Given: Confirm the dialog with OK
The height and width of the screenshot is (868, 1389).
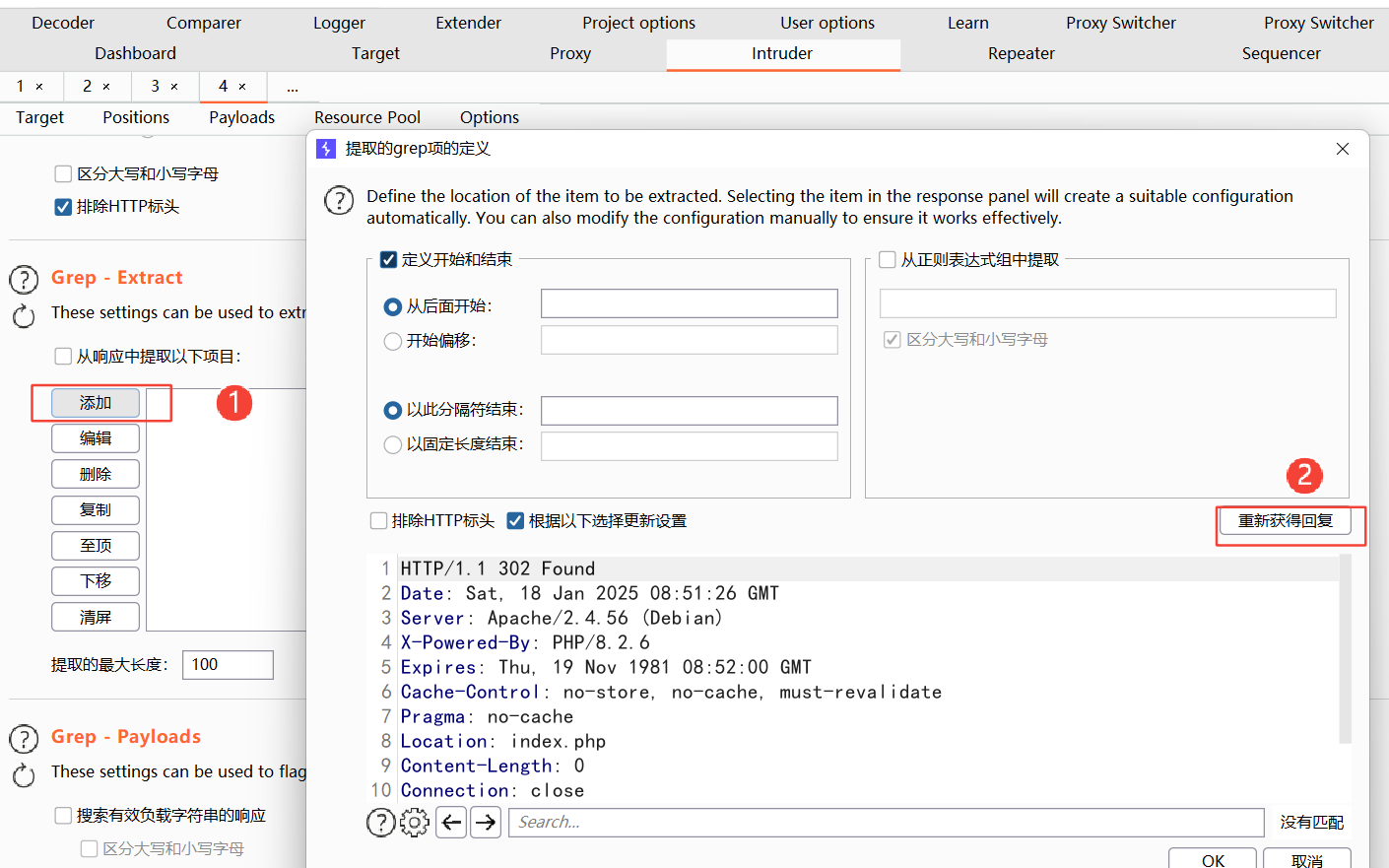Looking at the screenshot, I should coord(1213,858).
